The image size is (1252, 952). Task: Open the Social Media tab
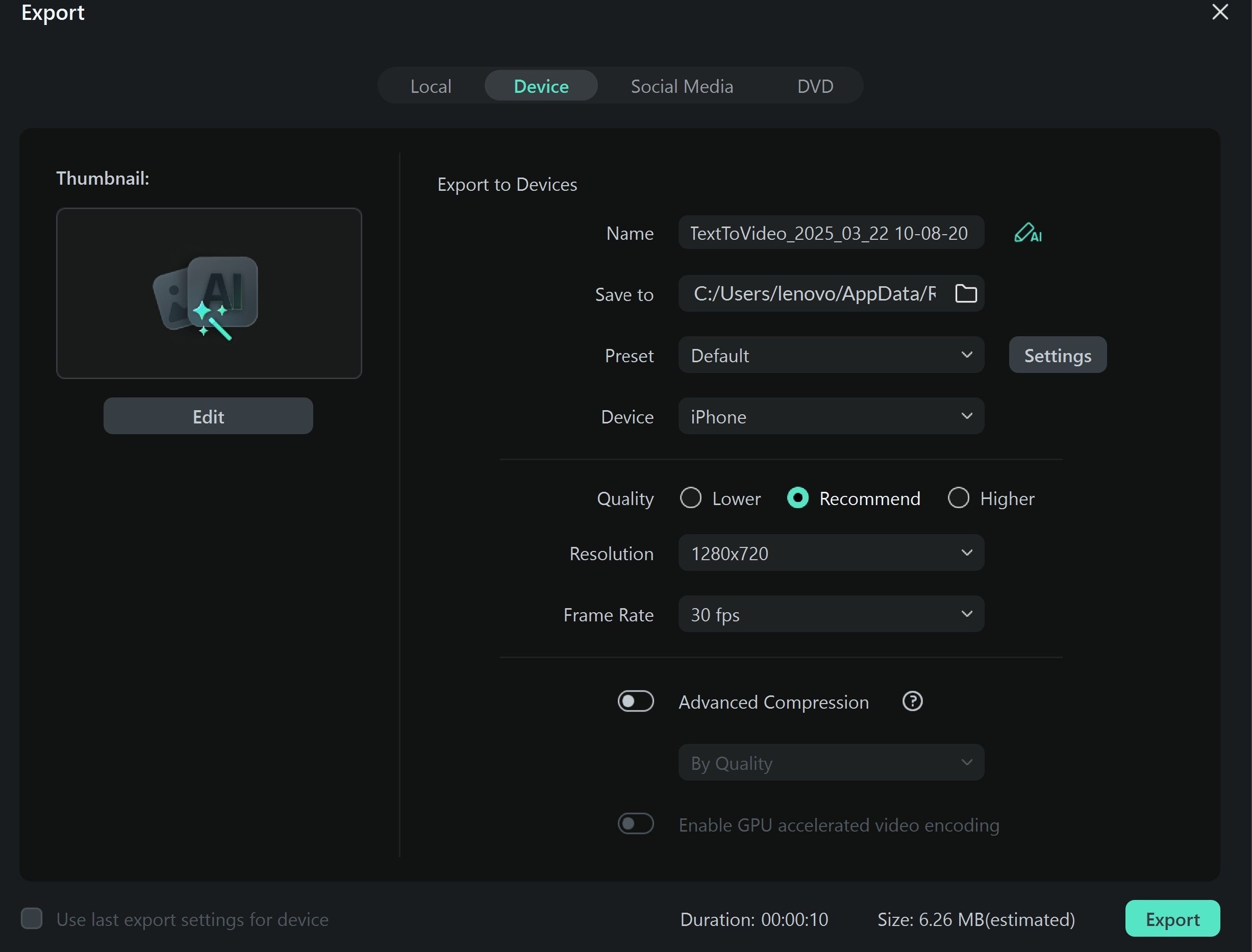(x=682, y=86)
